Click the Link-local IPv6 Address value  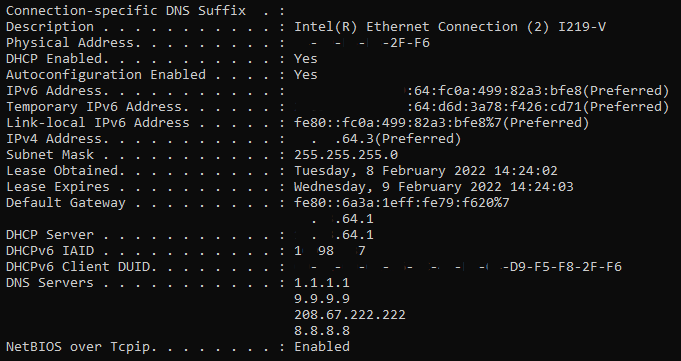pyautogui.click(x=441, y=123)
